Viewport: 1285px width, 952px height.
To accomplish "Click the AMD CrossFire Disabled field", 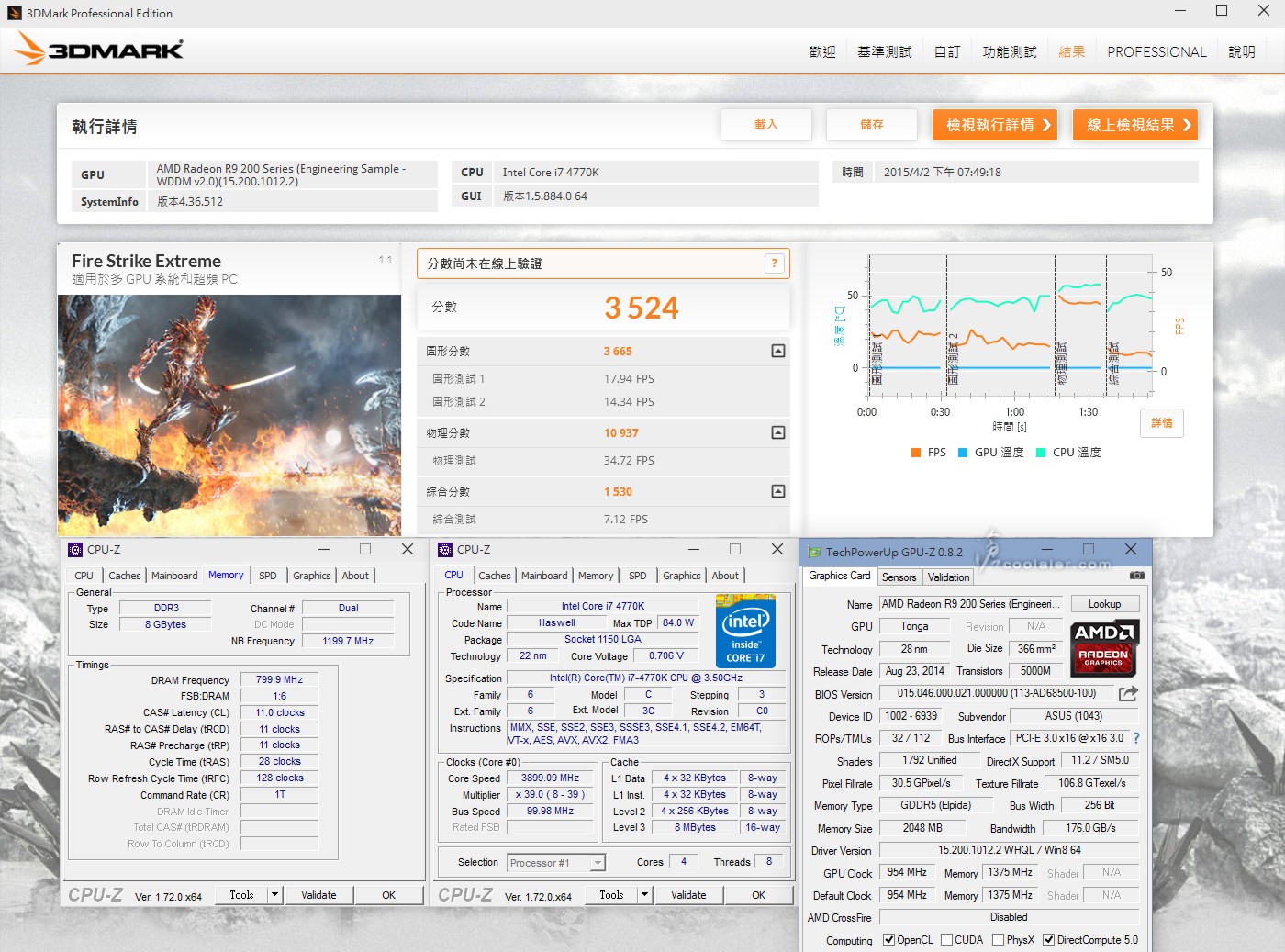I will pyautogui.click(x=1009, y=917).
